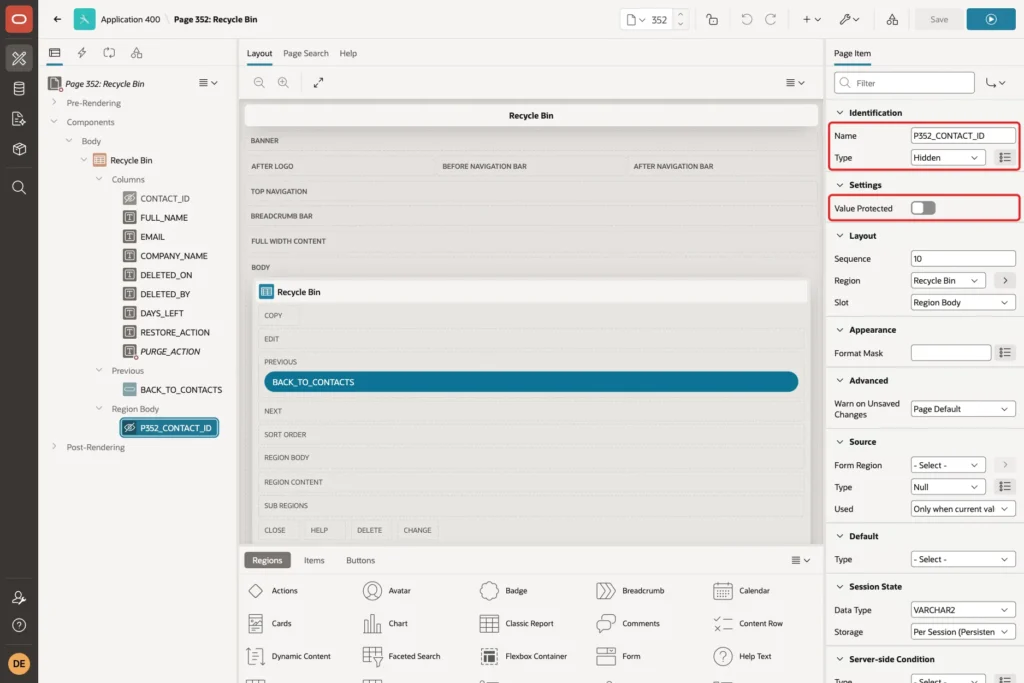
Task: Zoom in the layout view
Action: (283, 82)
